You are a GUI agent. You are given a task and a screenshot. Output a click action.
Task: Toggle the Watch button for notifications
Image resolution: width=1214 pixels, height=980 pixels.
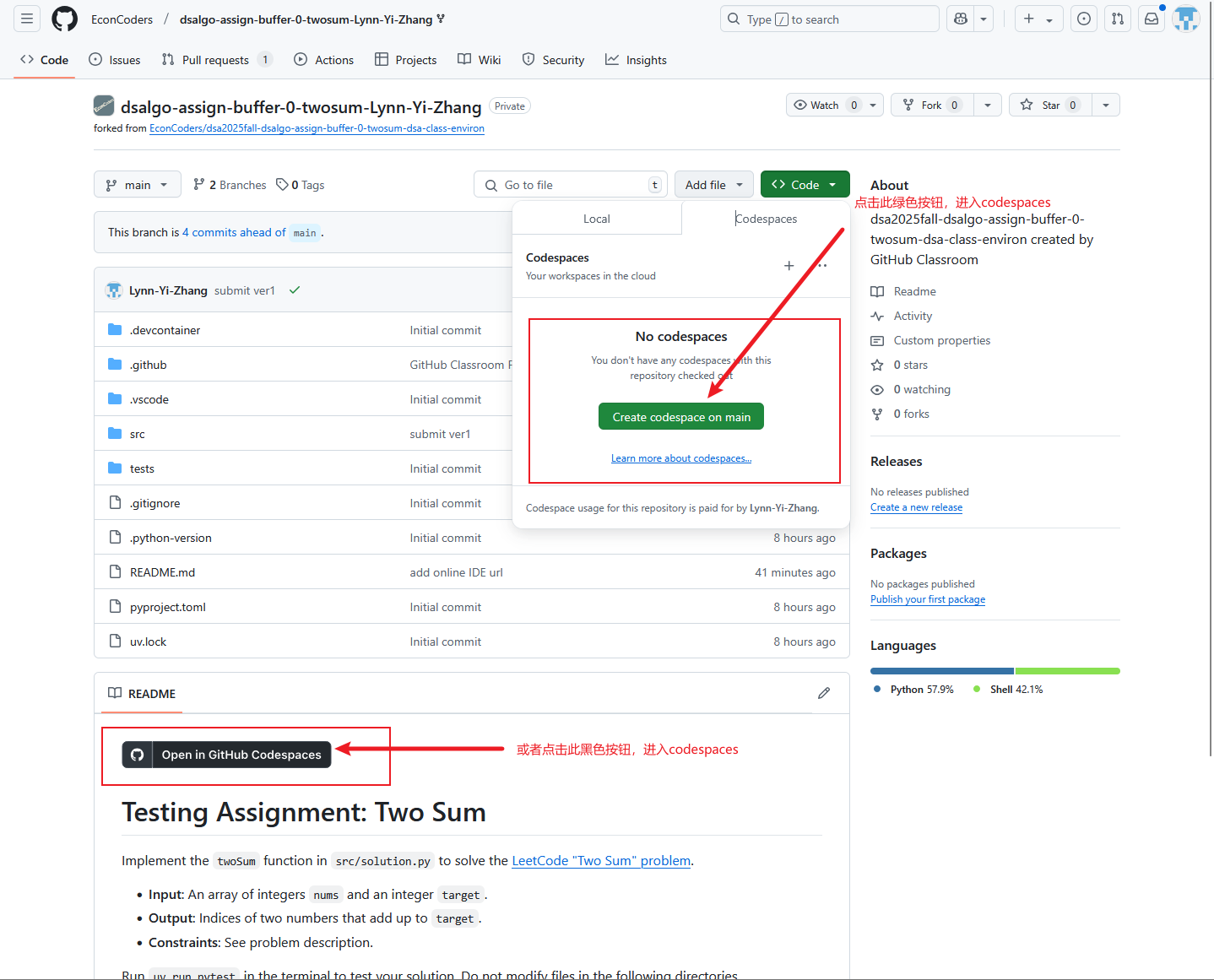pos(825,105)
